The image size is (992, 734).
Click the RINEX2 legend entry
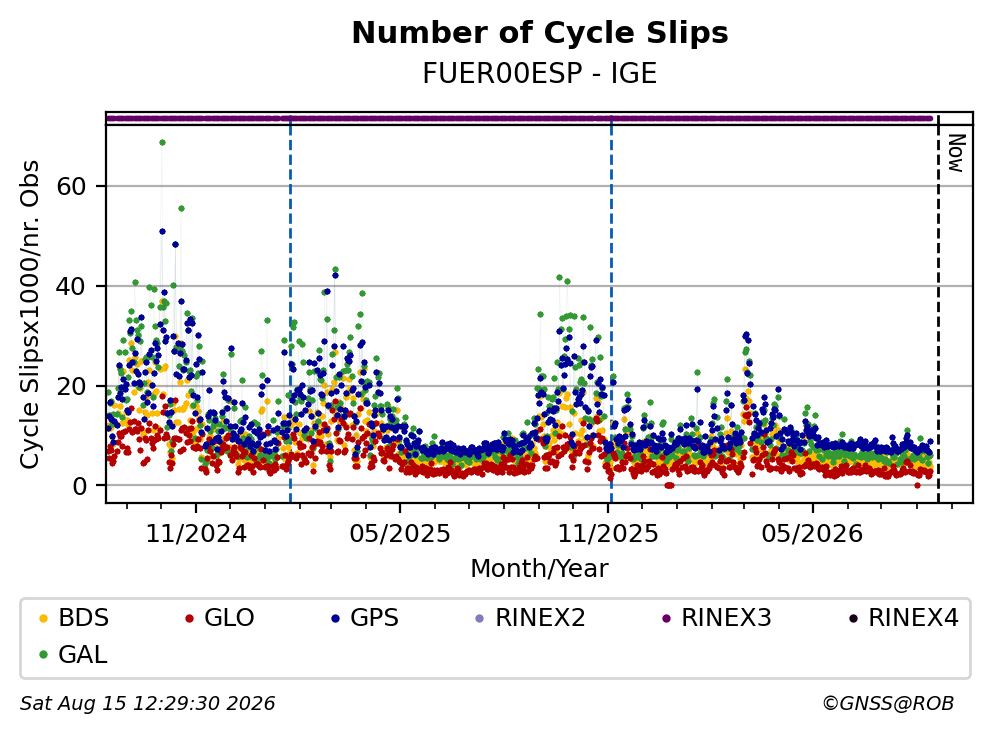pyautogui.click(x=530, y=618)
